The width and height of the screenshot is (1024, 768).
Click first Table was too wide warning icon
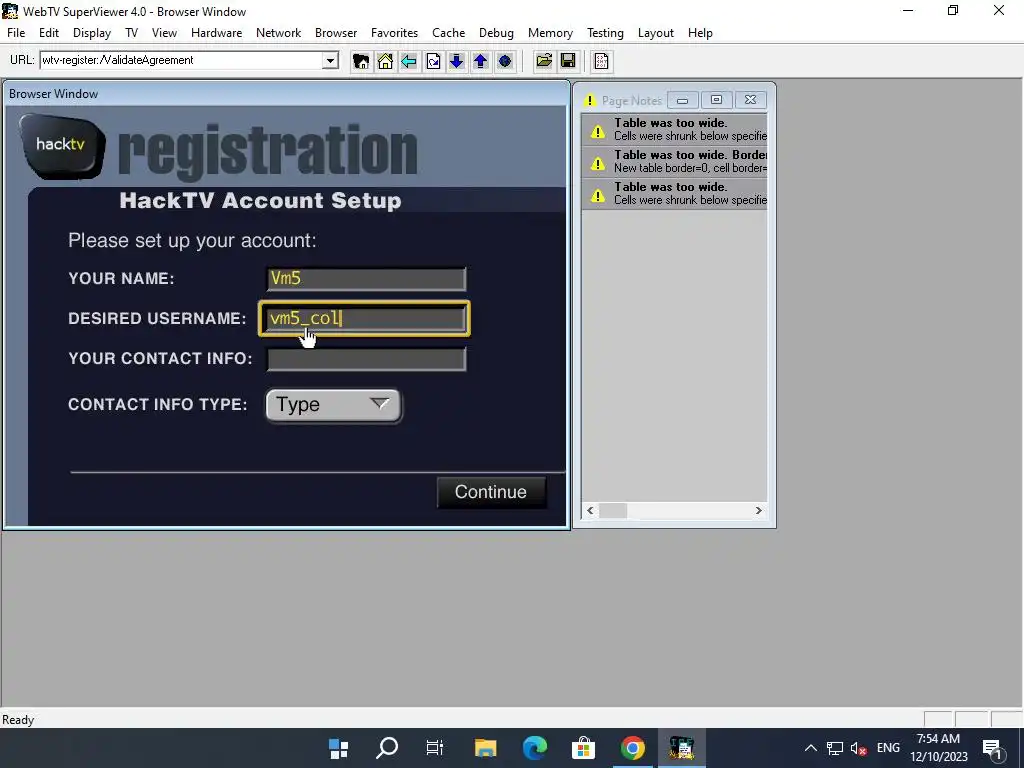coord(598,131)
